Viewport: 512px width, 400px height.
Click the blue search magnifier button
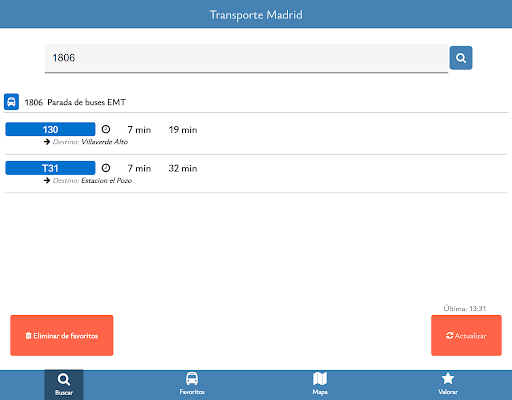(461, 58)
